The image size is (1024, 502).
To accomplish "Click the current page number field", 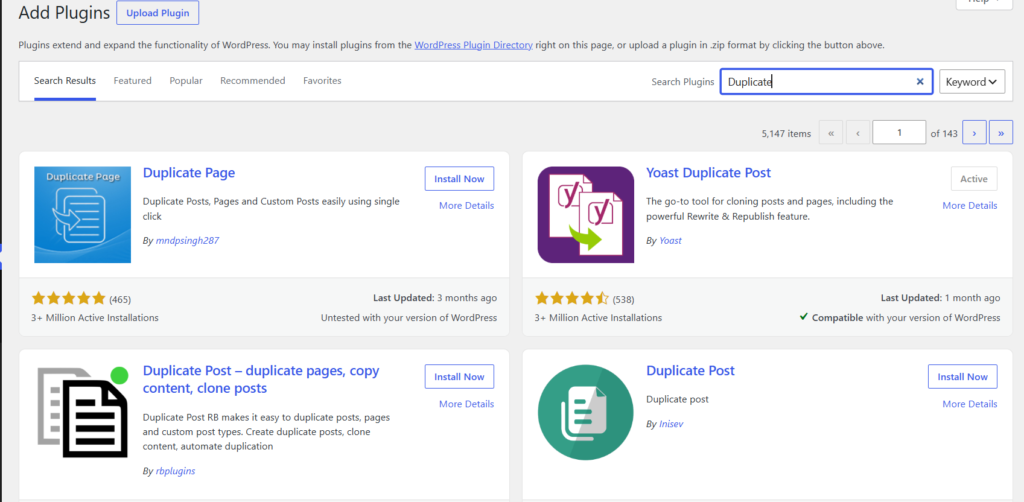I will point(899,133).
